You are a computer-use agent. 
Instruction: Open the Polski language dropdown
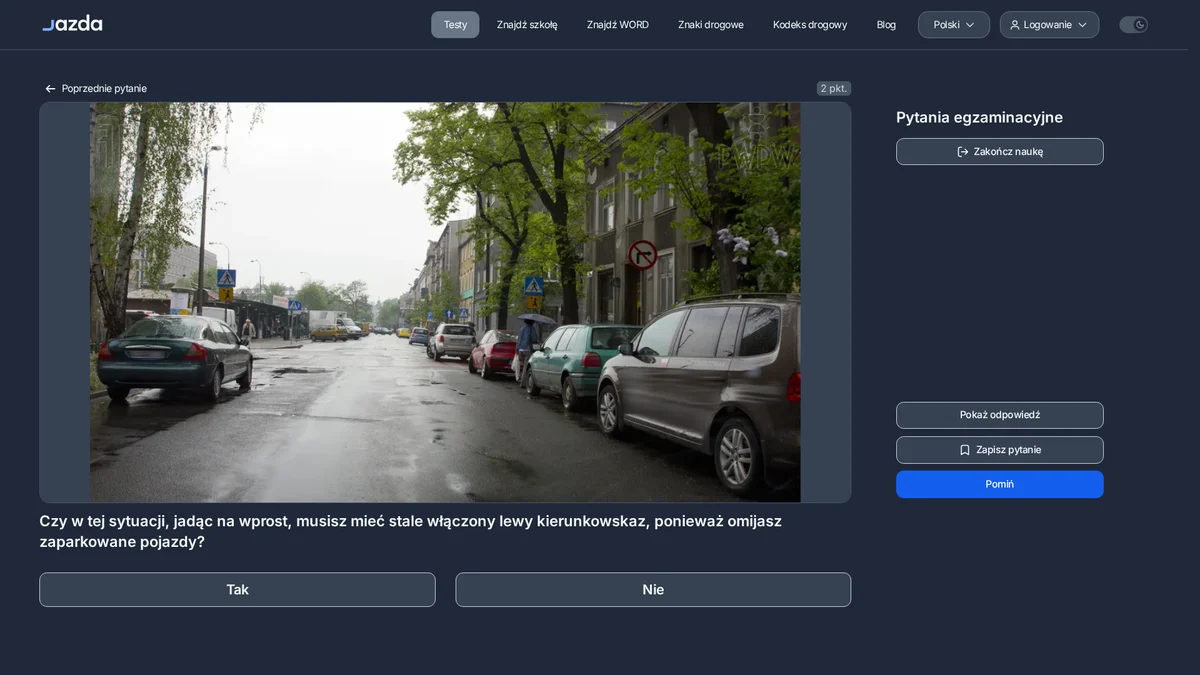pyautogui.click(x=954, y=25)
